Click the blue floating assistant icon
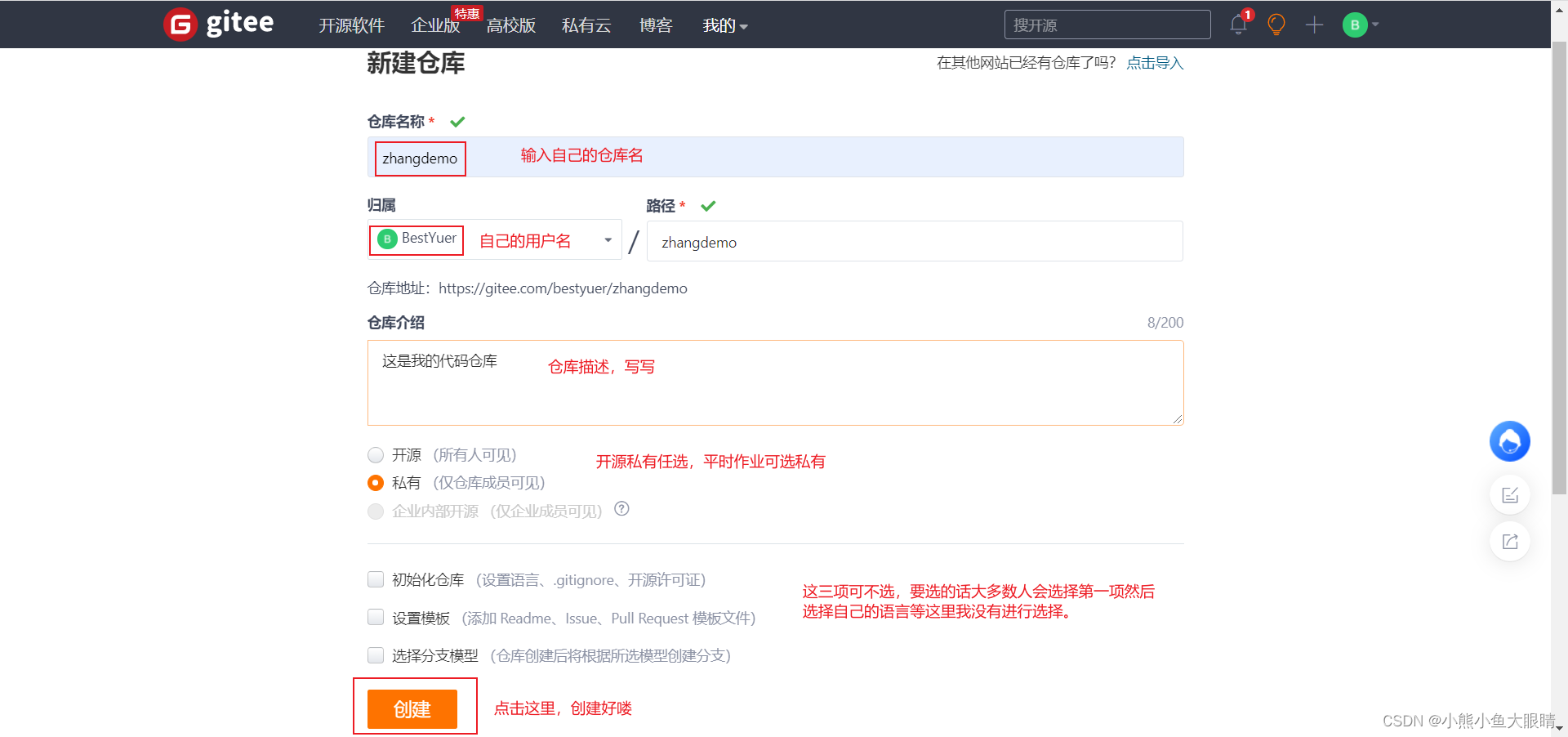Image resolution: width=1568 pixels, height=737 pixels. point(1509,441)
